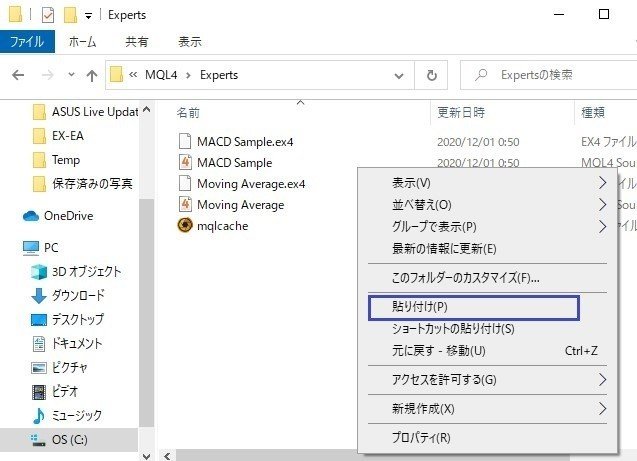
Task: Open 並べ替え(O) context menu item
Action: point(488,205)
